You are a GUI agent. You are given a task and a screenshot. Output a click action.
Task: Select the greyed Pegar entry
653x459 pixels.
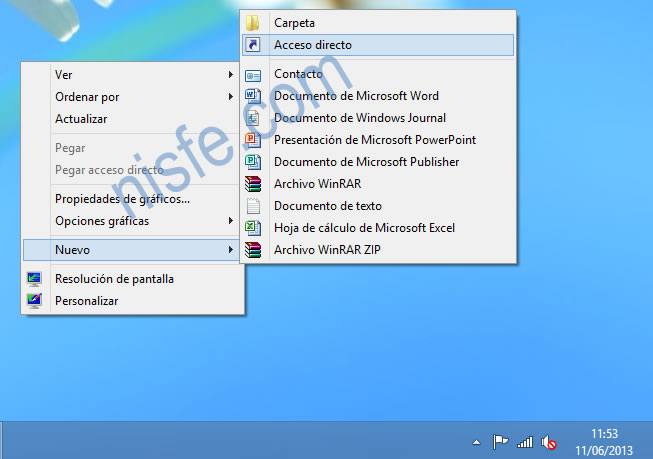click(x=131, y=148)
